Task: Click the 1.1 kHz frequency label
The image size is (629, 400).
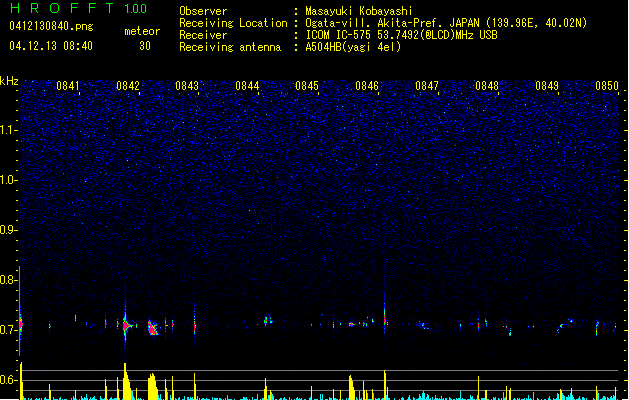Action: (x=8, y=130)
